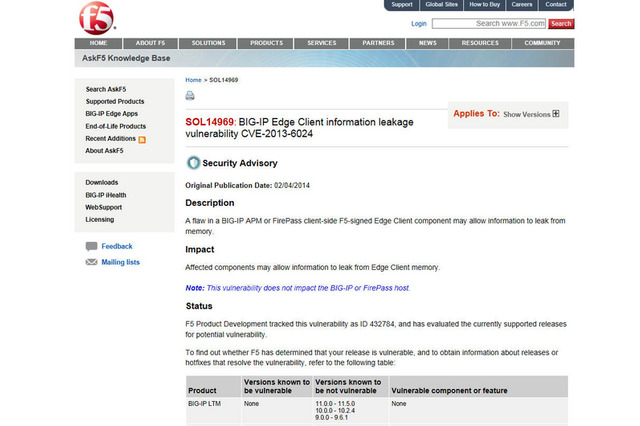Click Versions known to be vulnerable header
Viewport: 640px width, 426px height.
point(277,386)
